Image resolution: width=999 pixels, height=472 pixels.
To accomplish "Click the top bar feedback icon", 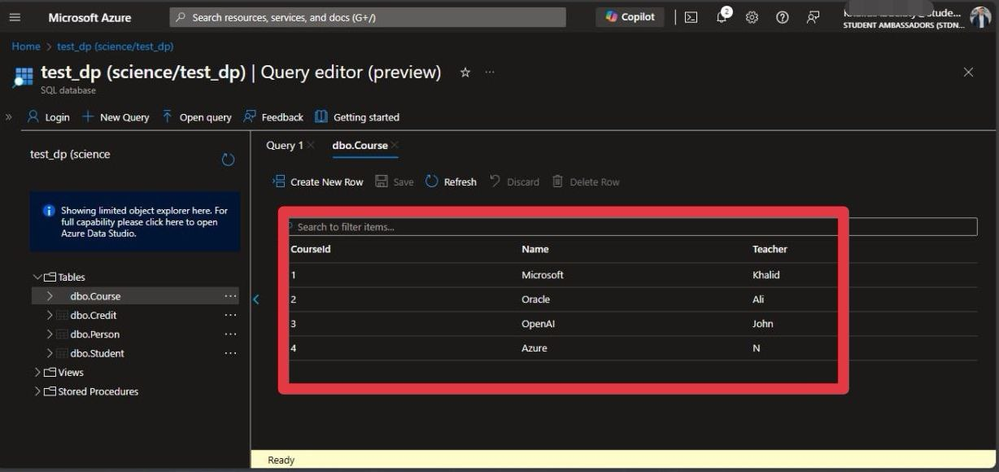I will (813, 18).
